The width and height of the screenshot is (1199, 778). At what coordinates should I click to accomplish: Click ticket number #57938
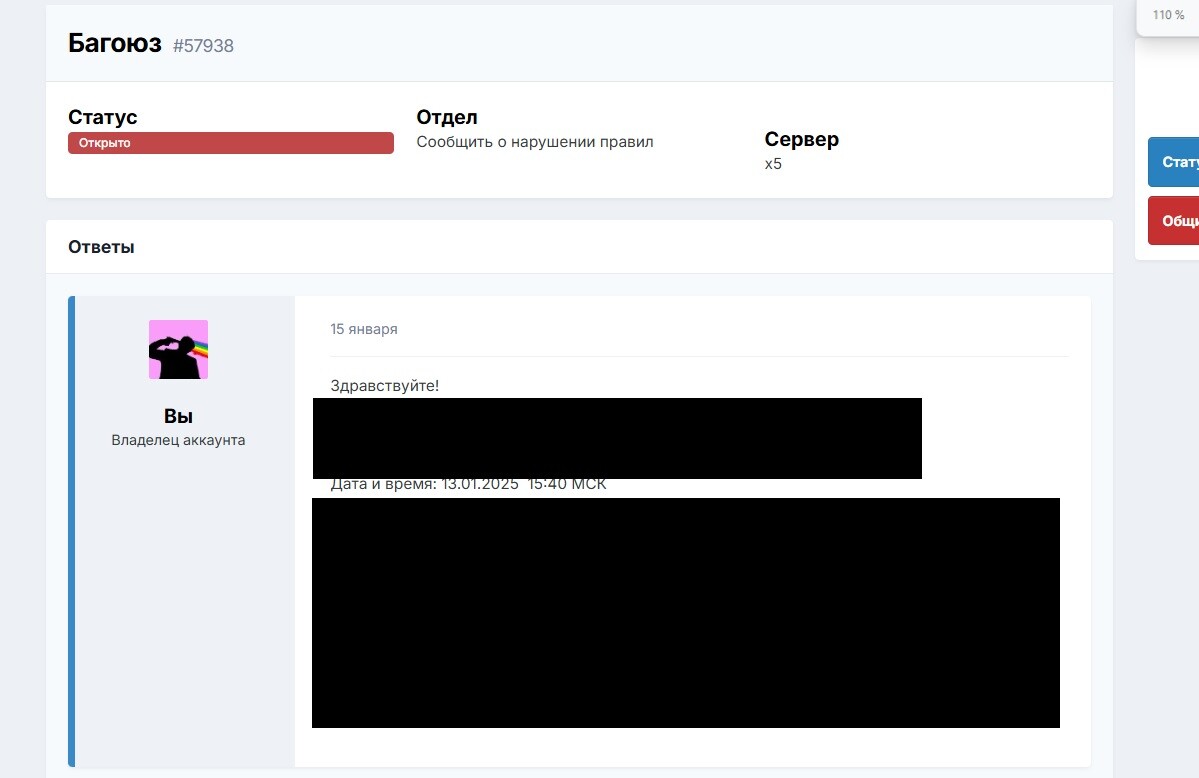[x=203, y=46]
